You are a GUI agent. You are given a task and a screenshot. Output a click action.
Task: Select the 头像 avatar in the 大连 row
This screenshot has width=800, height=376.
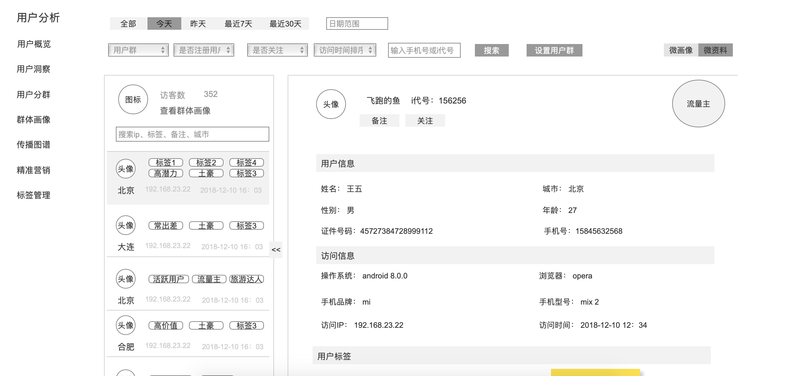(126, 225)
